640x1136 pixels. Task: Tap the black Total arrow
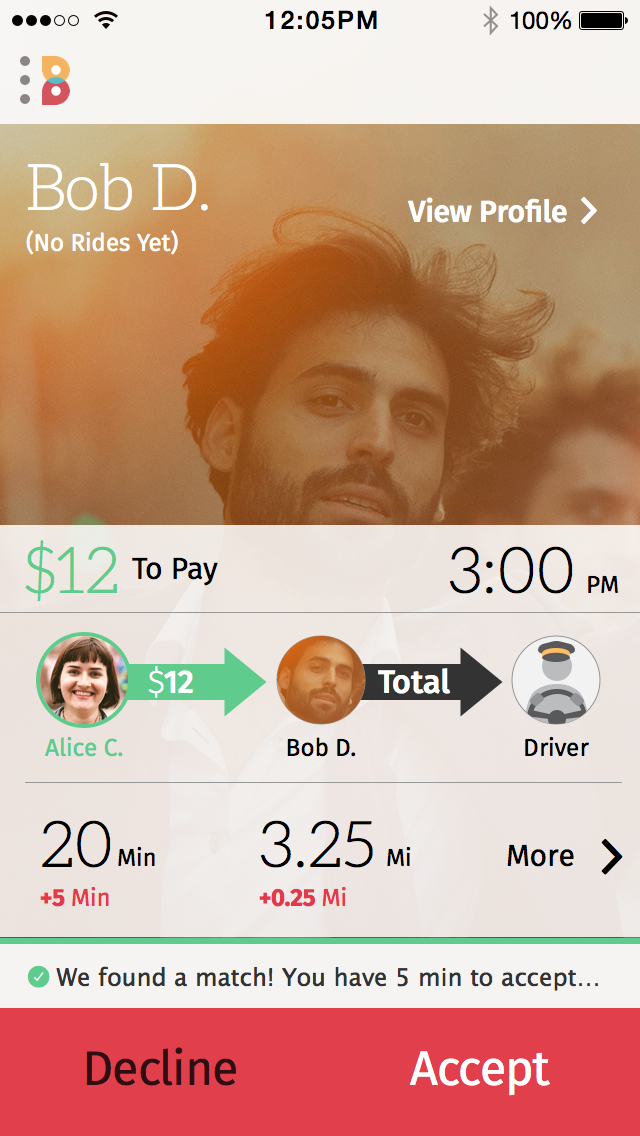tap(433, 682)
